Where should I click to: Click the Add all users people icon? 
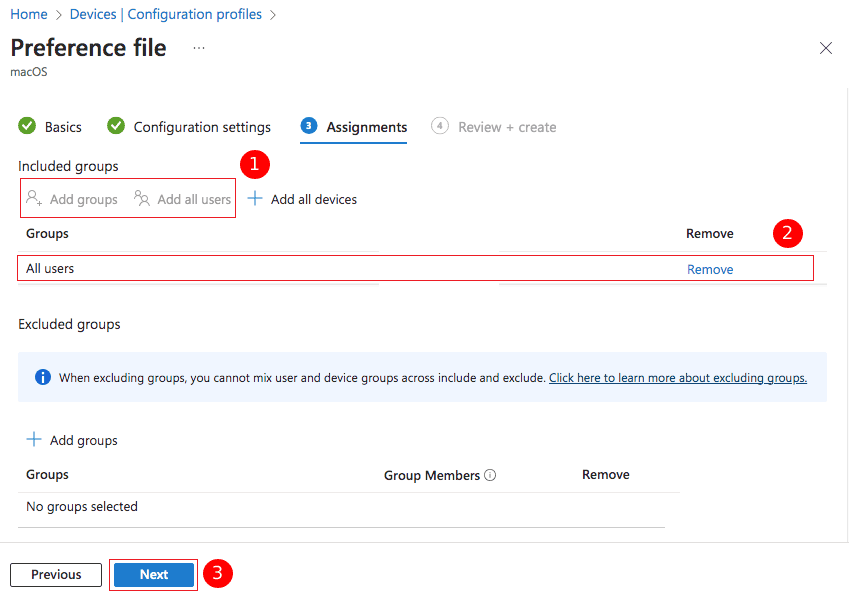[x=142, y=199]
